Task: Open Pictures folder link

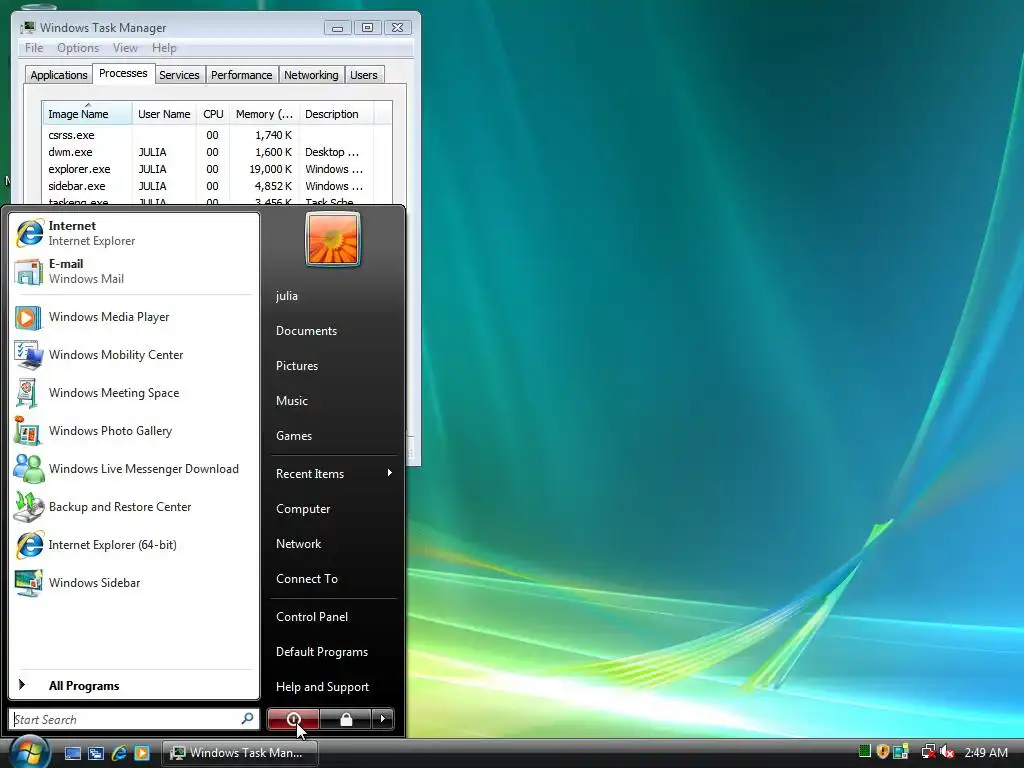Action: coord(333,366)
